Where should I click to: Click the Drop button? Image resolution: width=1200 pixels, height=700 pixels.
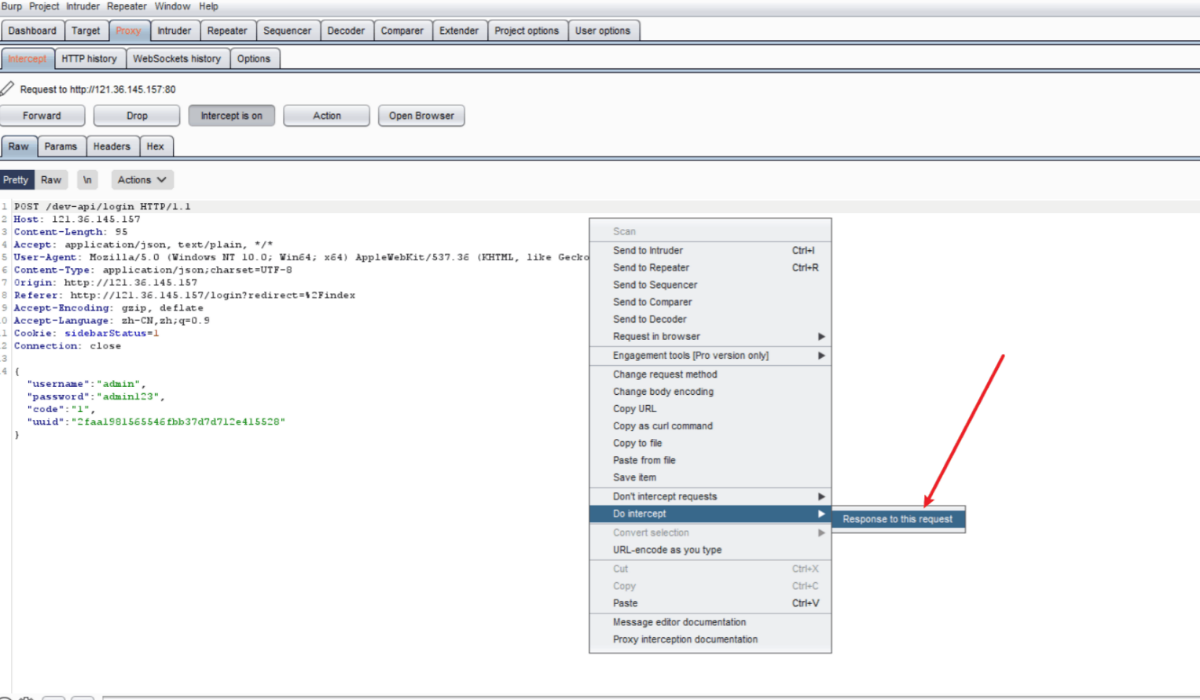[137, 116]
